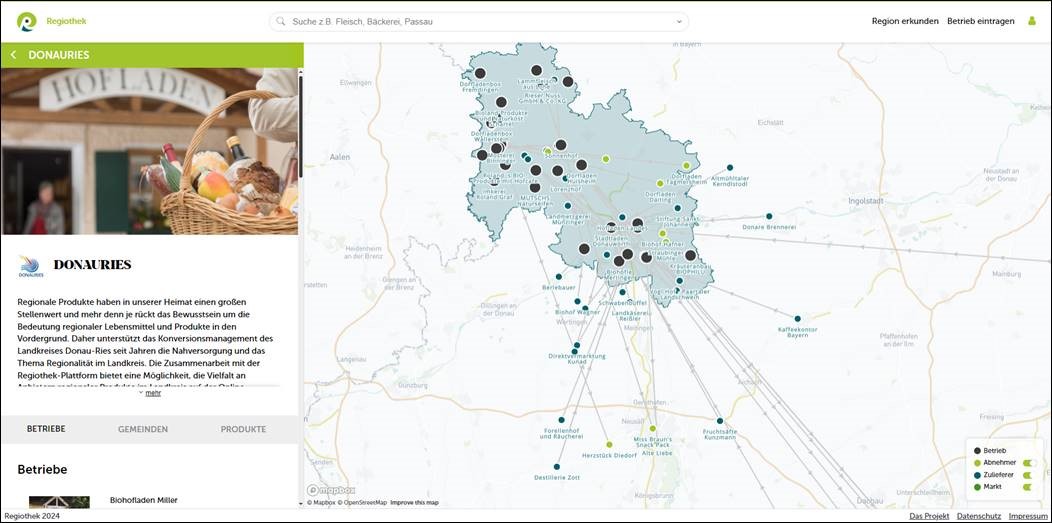Image resolution: width=1052 pixels, height=523 pixels.
Task: Click the 'Regiothek 2024' footer text
Action: (x=30, y=516)
